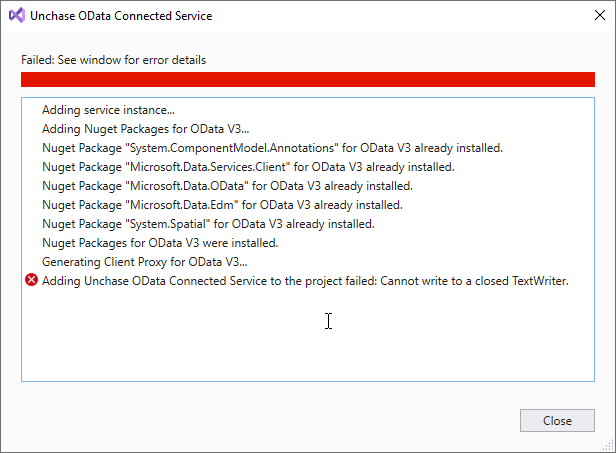This screenshot has height=453, width=616.
Task: Close the dialog with the X button
Action: (600, 16)
